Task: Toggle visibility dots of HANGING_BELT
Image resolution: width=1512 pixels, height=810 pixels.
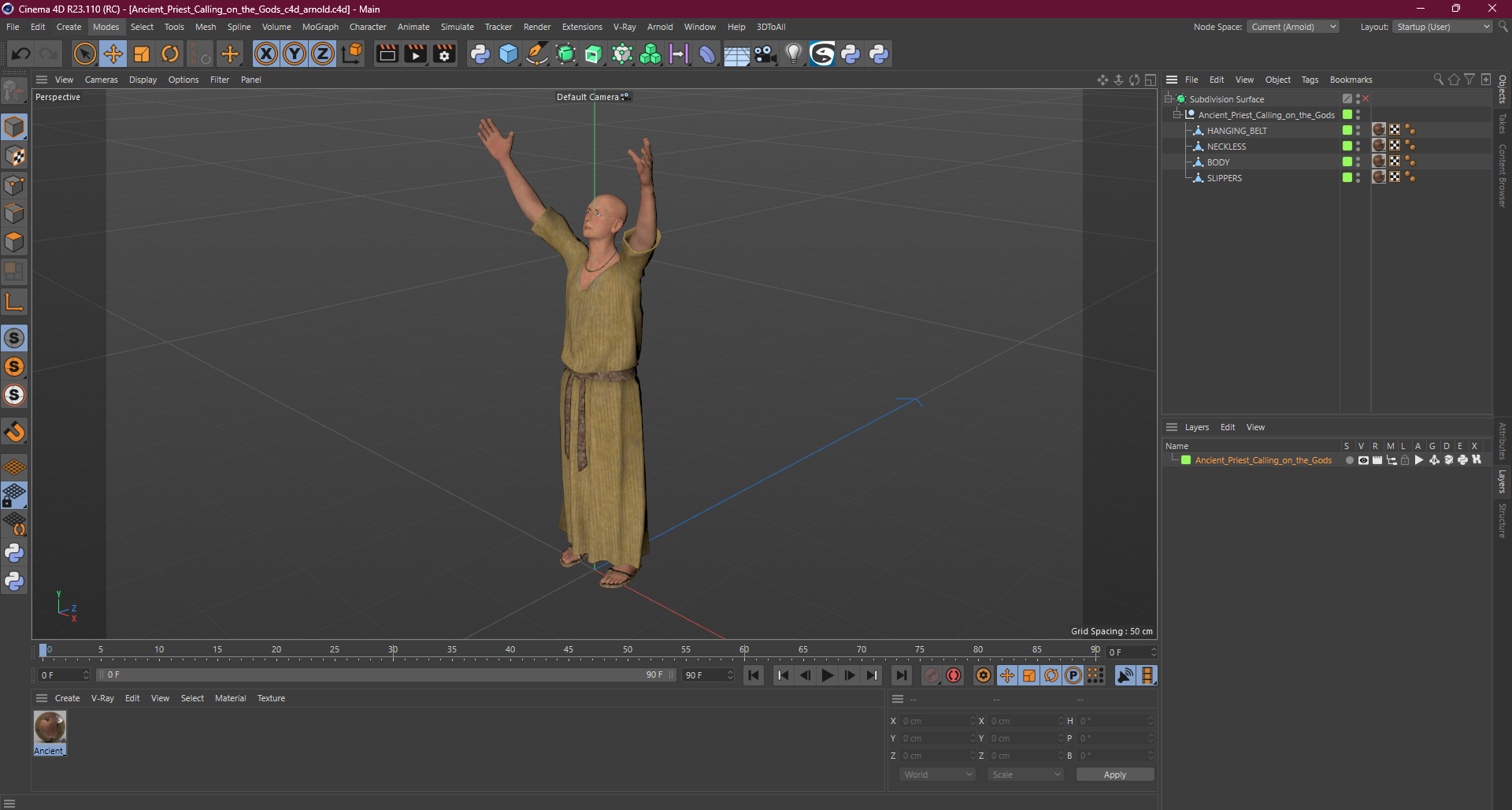Action: (1358, 131)
